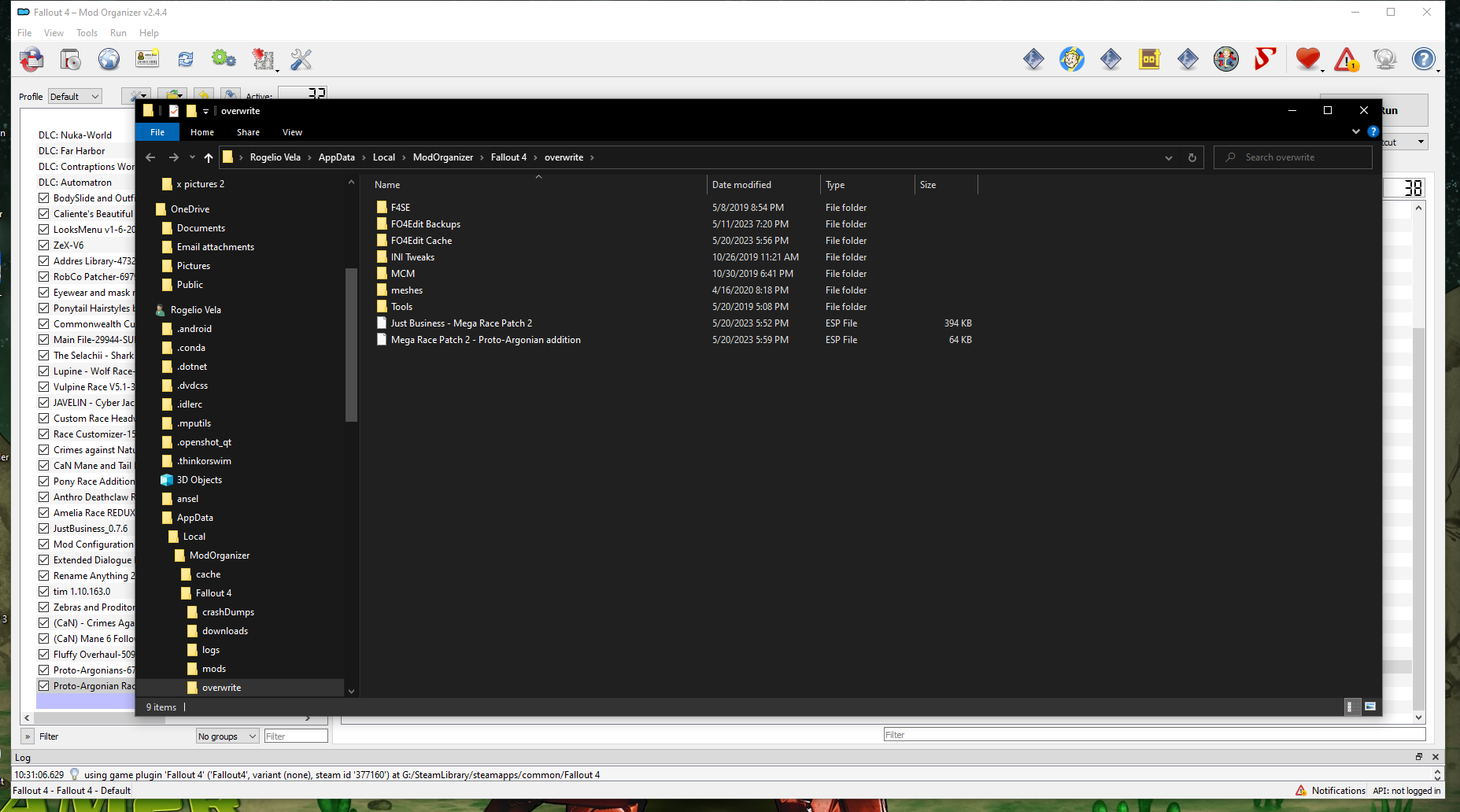Image resolution: width=1460 pixels, height=812 pixels.
Task: Uncheck the BodySlide and Outfit mod
Action: tap(44, 197)
